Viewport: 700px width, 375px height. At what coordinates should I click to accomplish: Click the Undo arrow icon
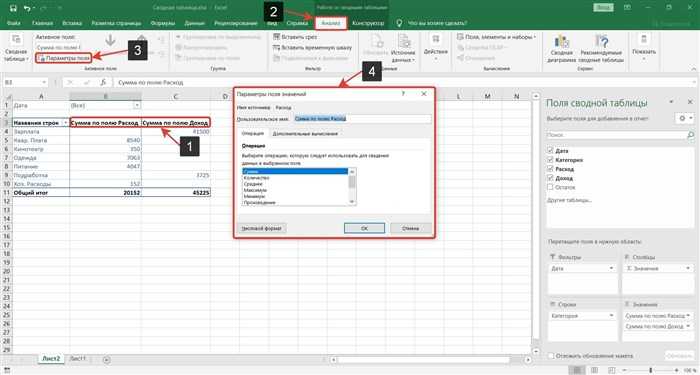(x=27, y=8)
